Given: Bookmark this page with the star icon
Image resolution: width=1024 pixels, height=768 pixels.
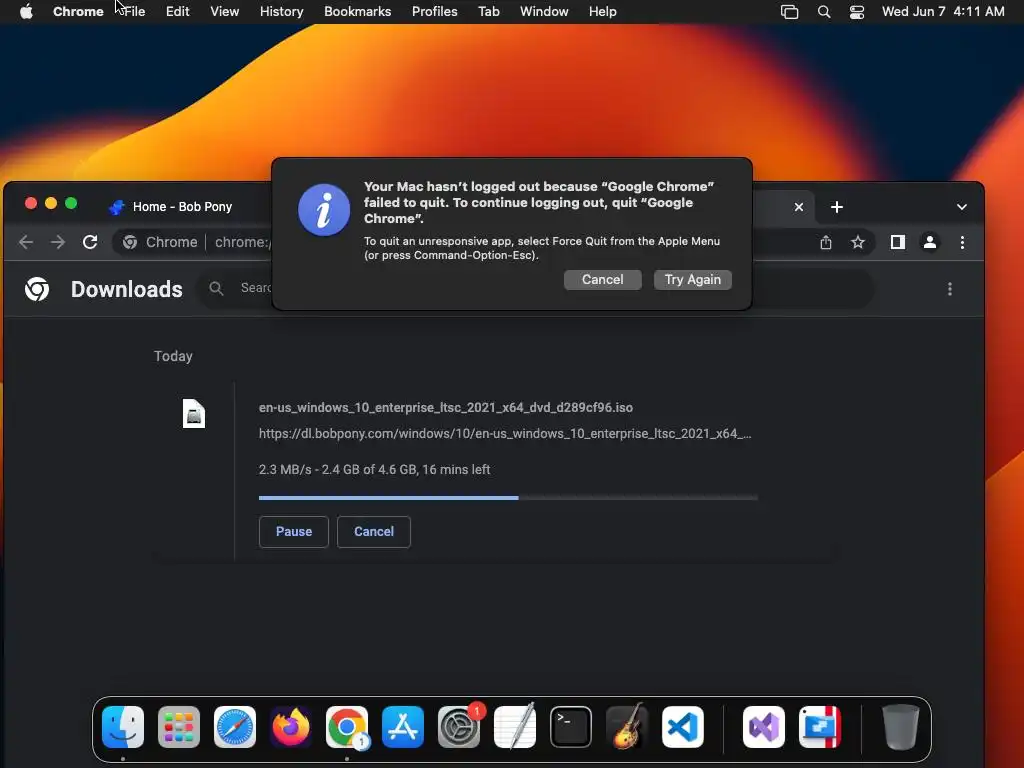Looking at the screenshot, I should (x=857, y=242).
